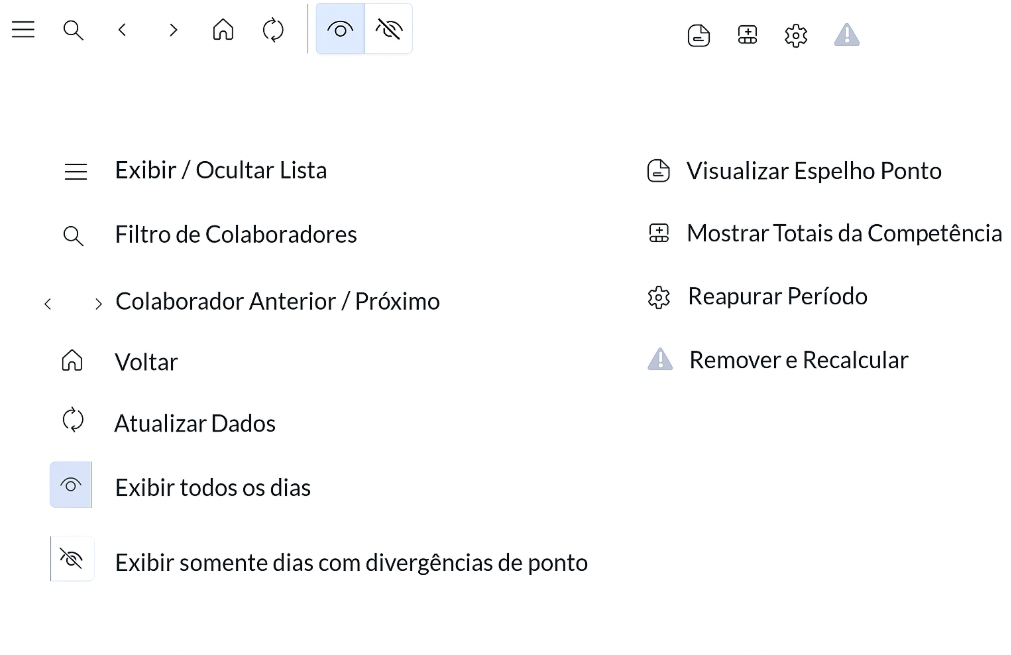Click the home icon in the toolbar
The height and width of the screenshot is (655, 1011).
coord(222,30)
